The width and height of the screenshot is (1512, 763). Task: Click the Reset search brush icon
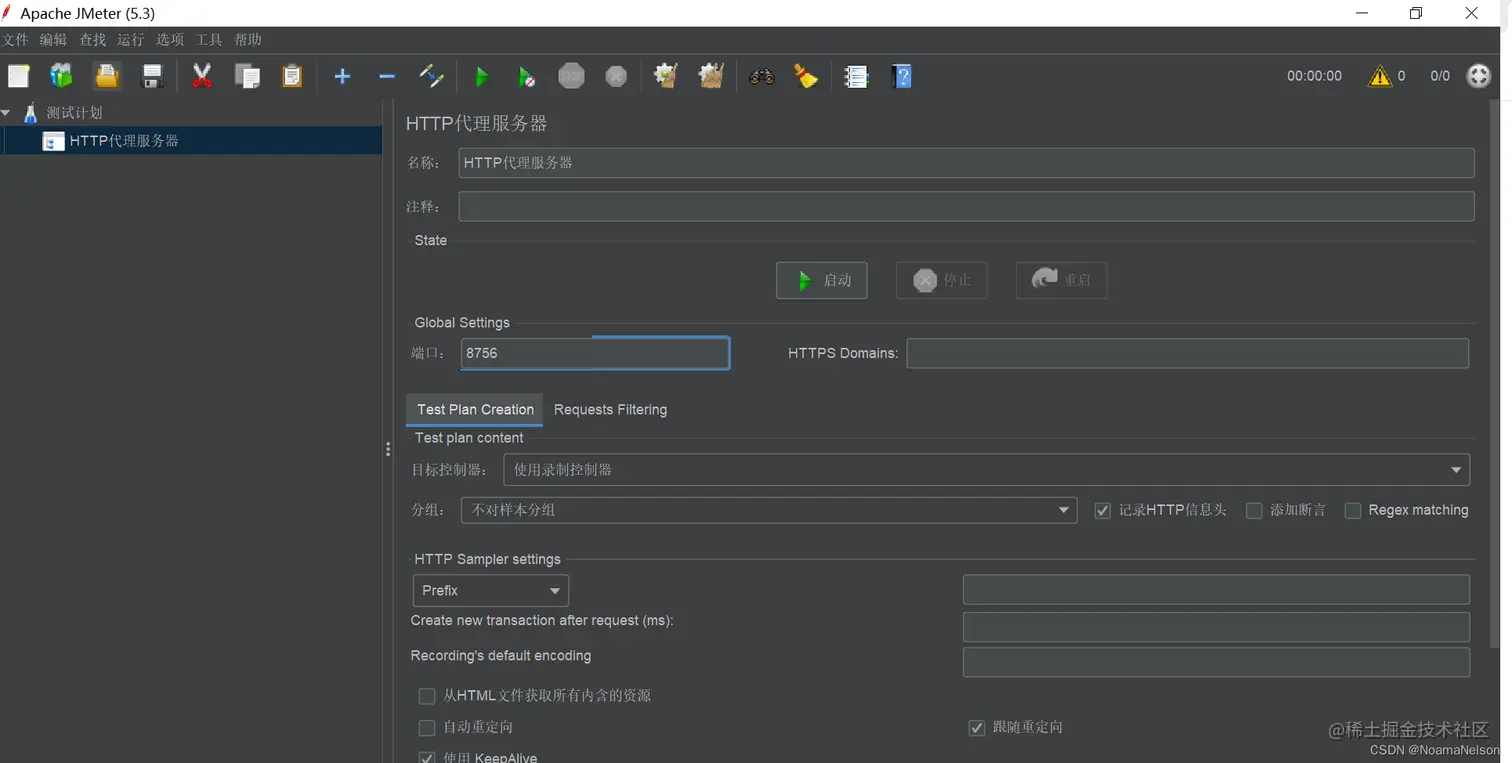pyautogui.click(x=806, y=76)
